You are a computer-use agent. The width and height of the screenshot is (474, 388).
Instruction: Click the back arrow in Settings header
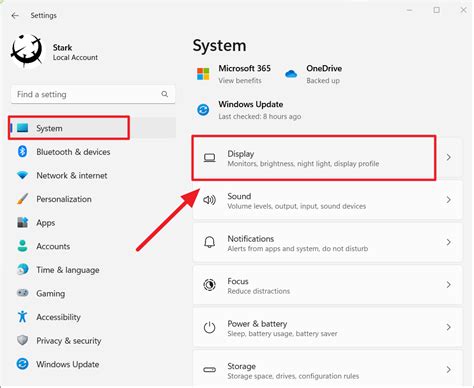pos(15,15)
